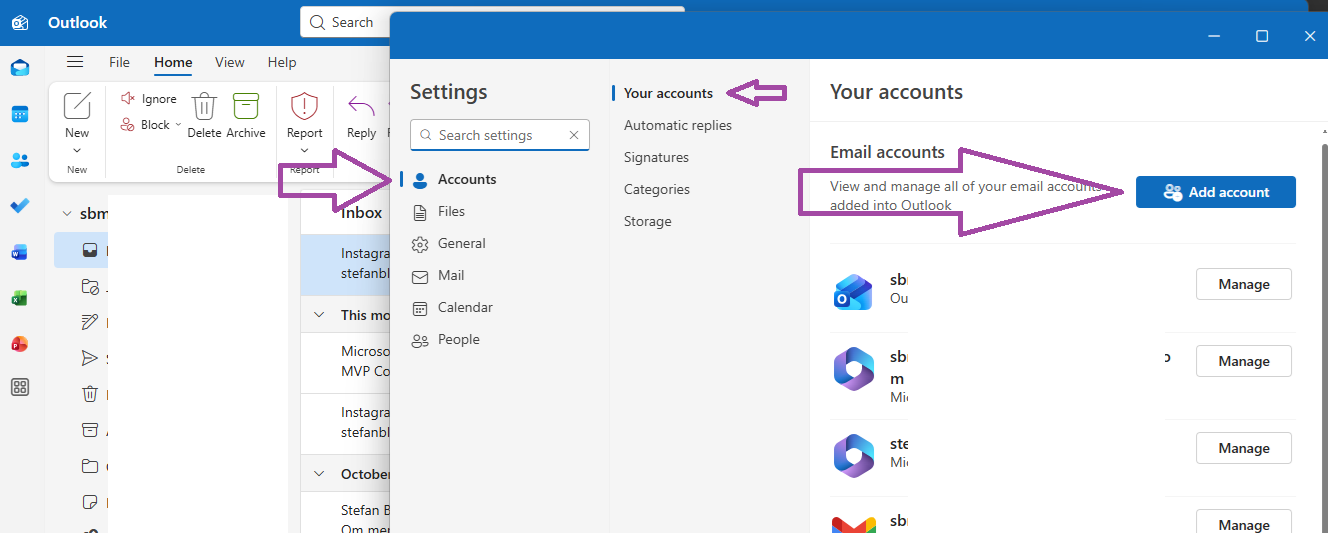
Task: Open the Signatures subsection
Action: tap(656, 157)
